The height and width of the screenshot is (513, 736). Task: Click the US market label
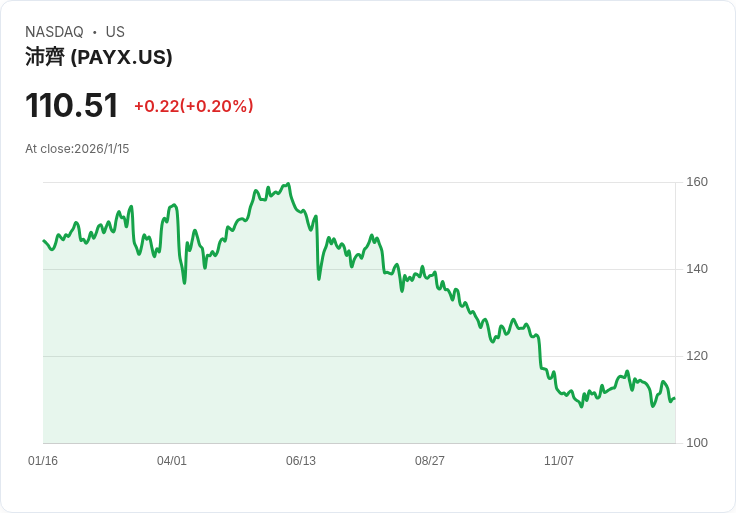pos(115,32)
